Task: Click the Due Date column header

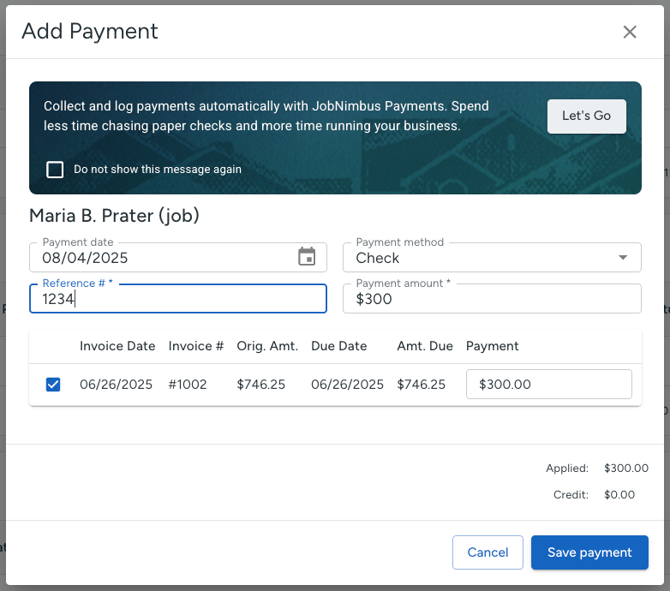Action: pyautogui.click(x=339, y=346)
